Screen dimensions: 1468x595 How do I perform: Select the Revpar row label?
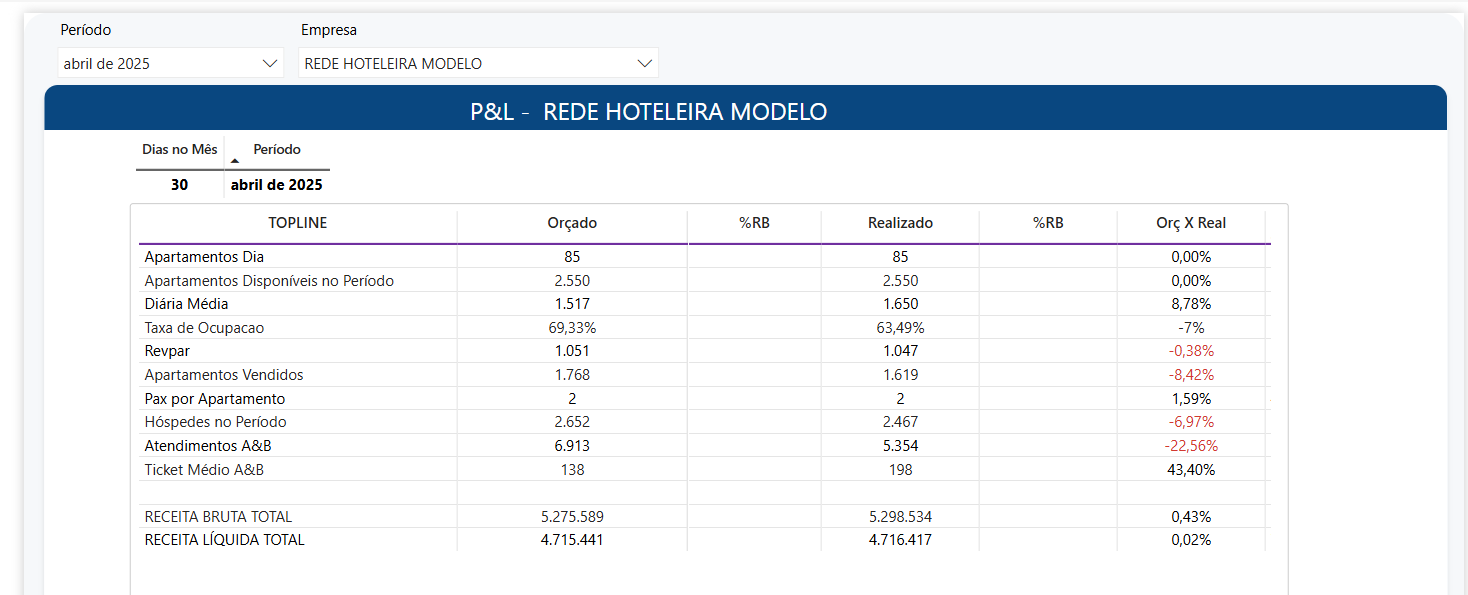tap(167, 351)
